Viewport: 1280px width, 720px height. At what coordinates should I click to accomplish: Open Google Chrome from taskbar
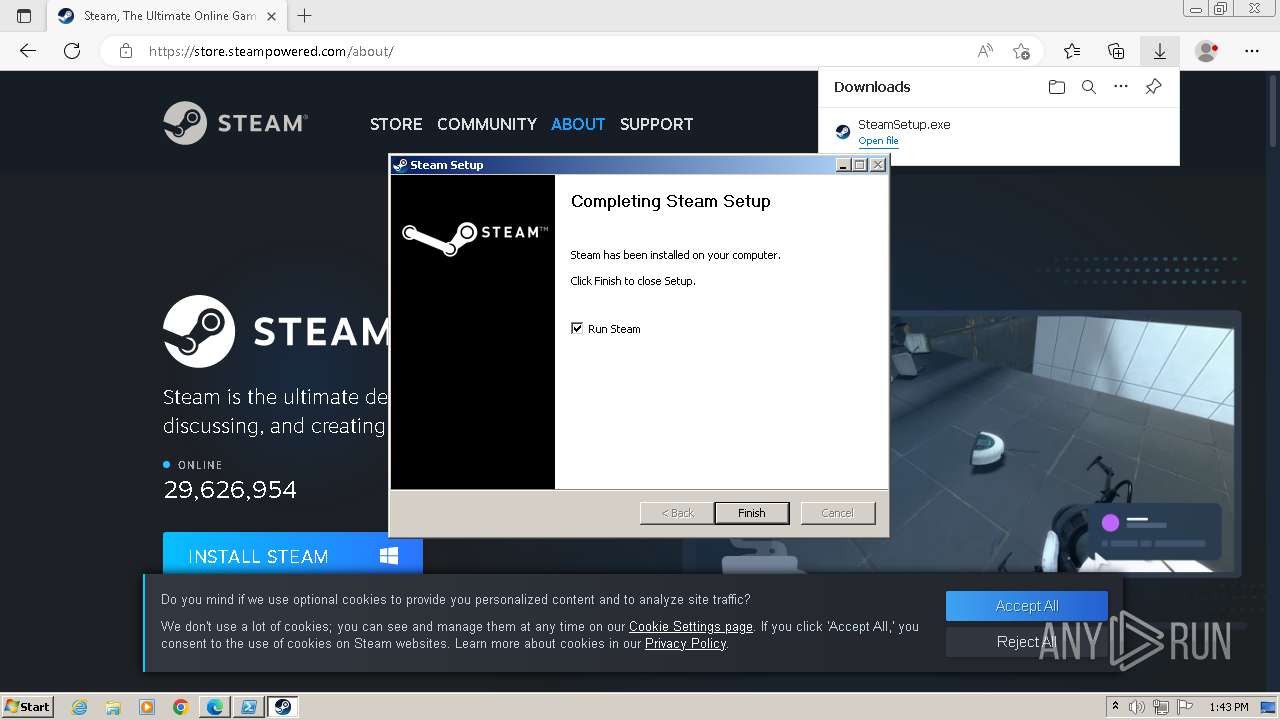point(181,707)
